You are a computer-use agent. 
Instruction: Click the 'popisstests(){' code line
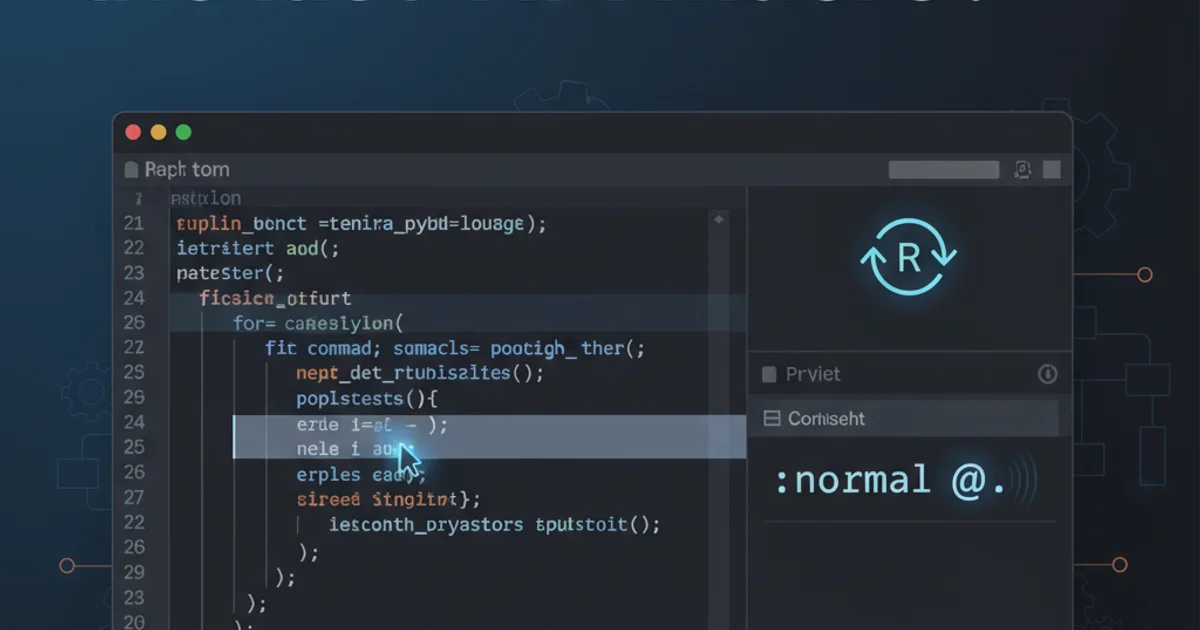point(367,399)
